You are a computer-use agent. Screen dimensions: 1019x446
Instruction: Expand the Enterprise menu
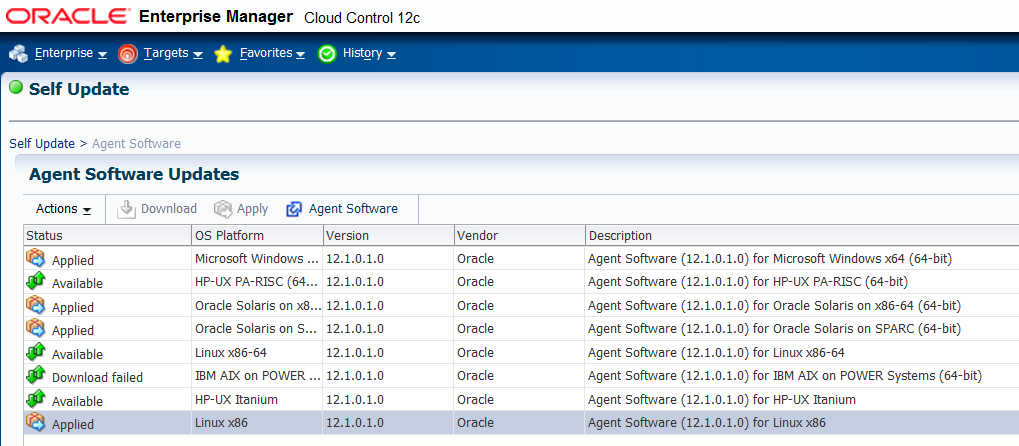pos(70,53)
